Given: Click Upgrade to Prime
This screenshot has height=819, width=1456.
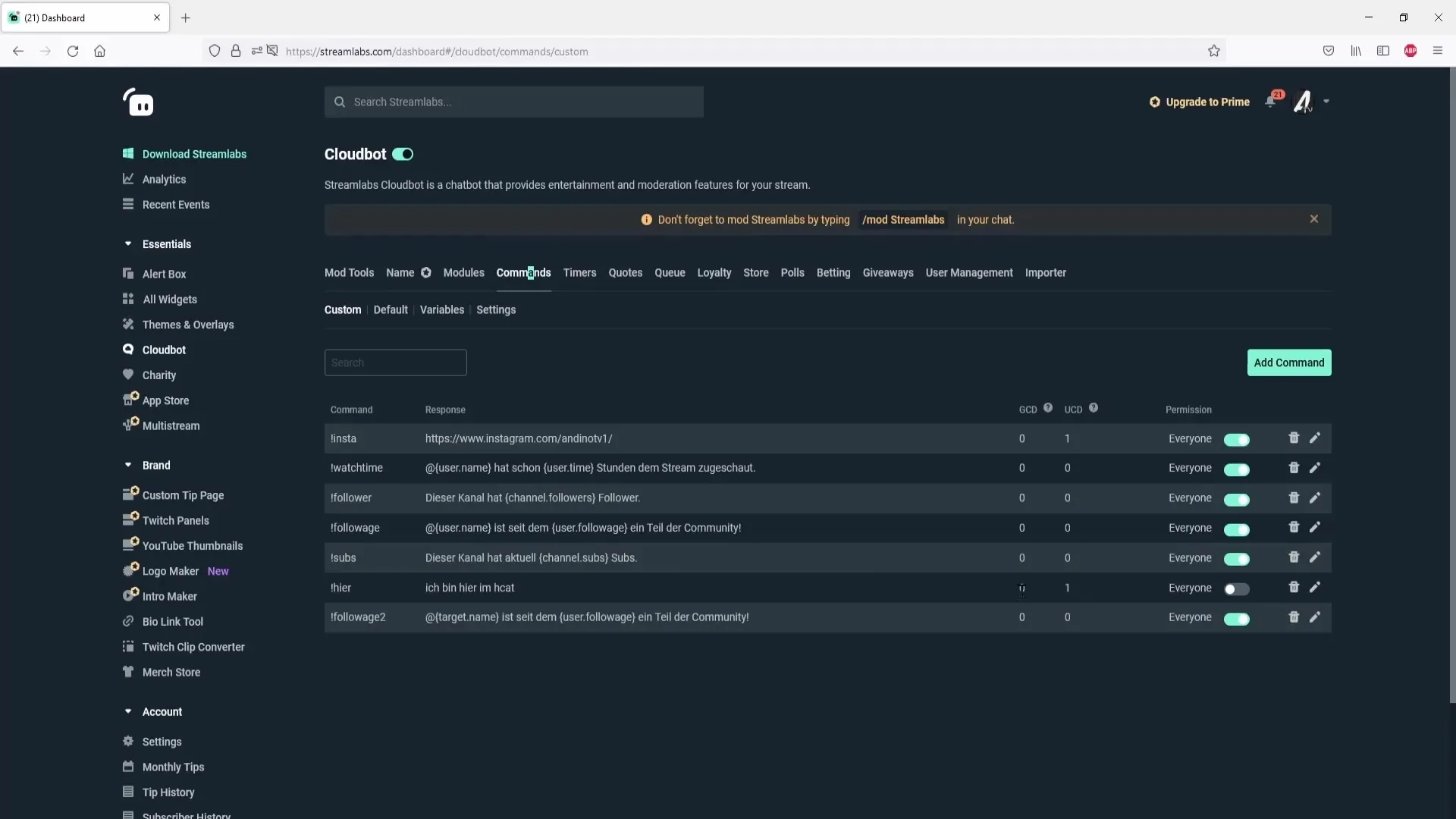Looking at the screenshot, I should coord(1200,102).
